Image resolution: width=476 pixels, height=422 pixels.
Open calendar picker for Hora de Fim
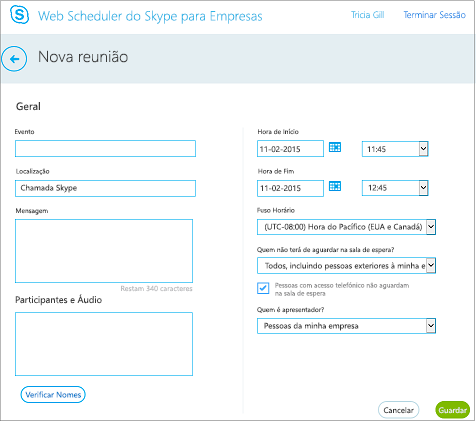(335, 186)
